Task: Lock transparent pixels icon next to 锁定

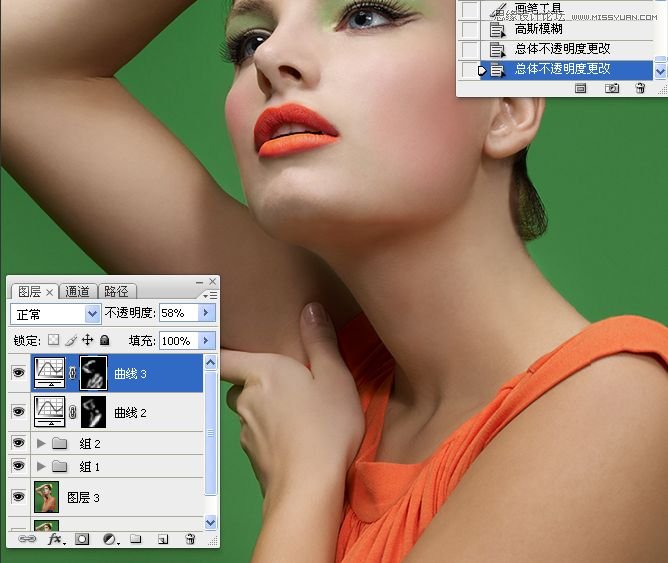Action: point(53,340)
